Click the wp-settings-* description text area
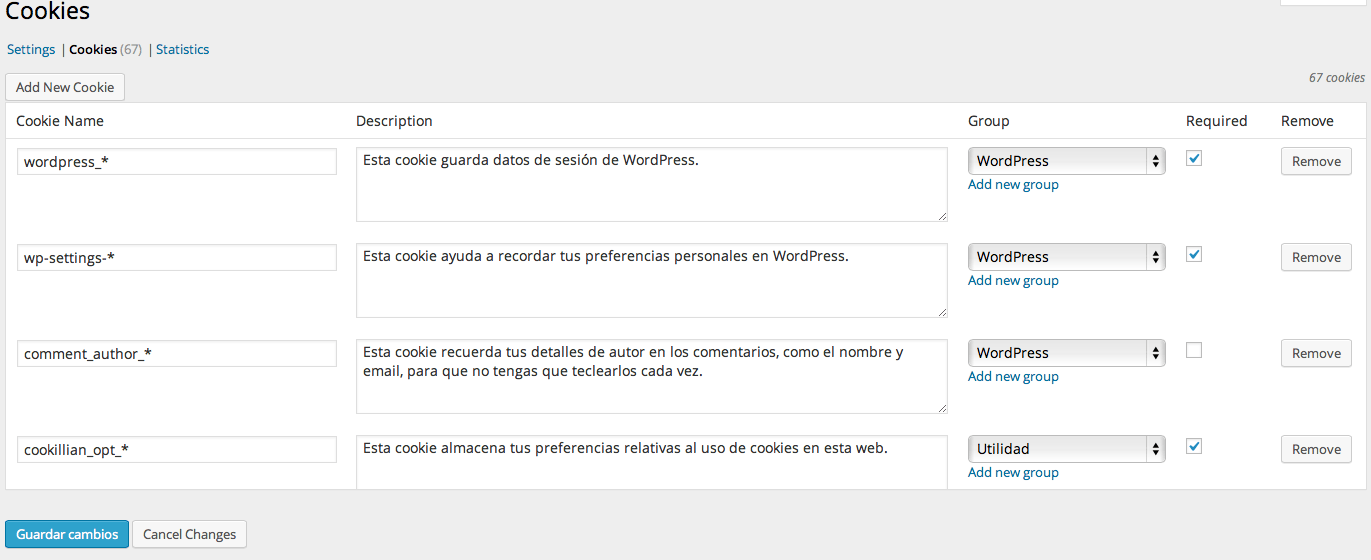Screen dimensions: 1371x560 coord(652,280)
